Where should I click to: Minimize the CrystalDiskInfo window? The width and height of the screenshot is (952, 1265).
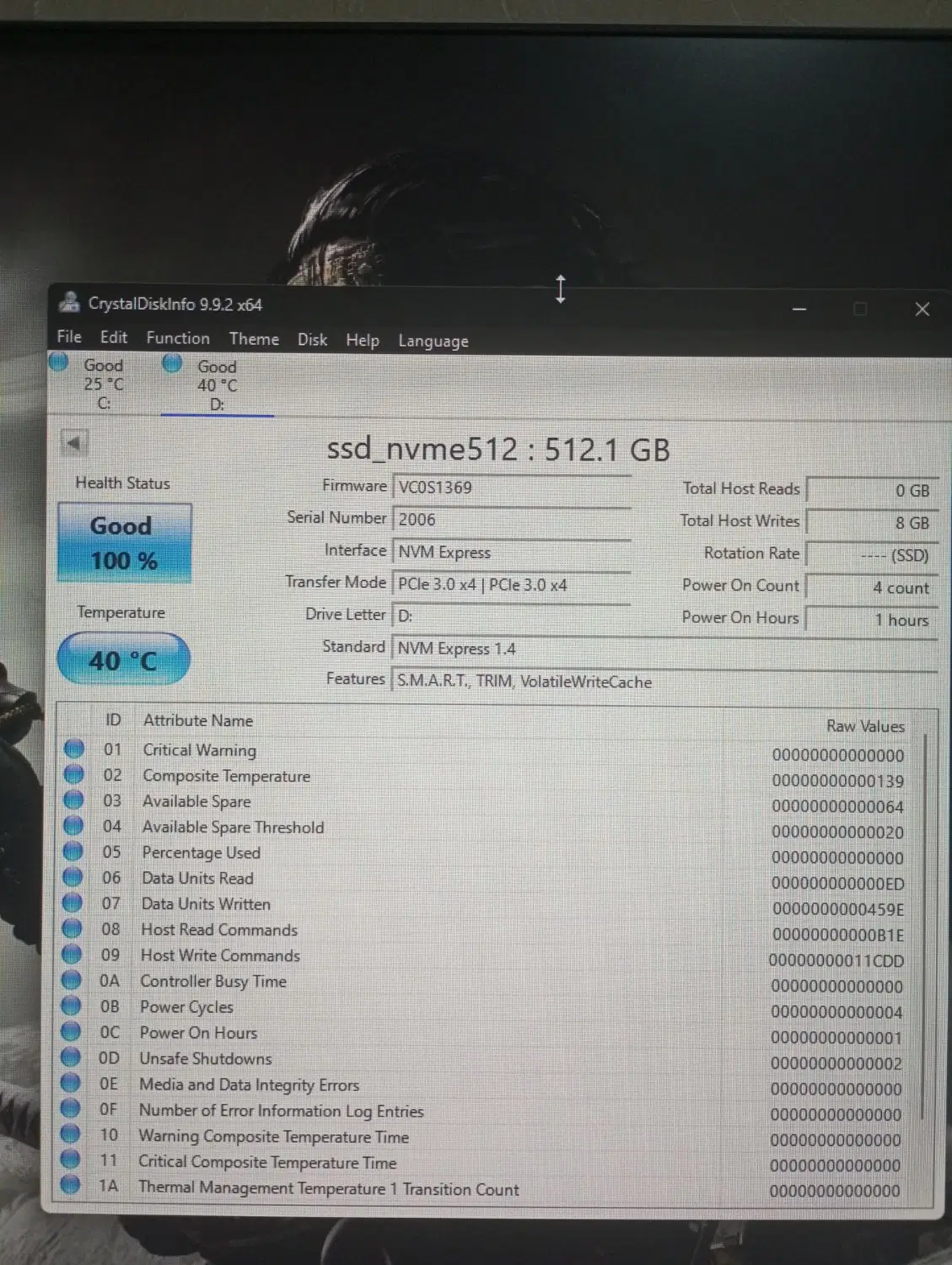tap(799, 309)
